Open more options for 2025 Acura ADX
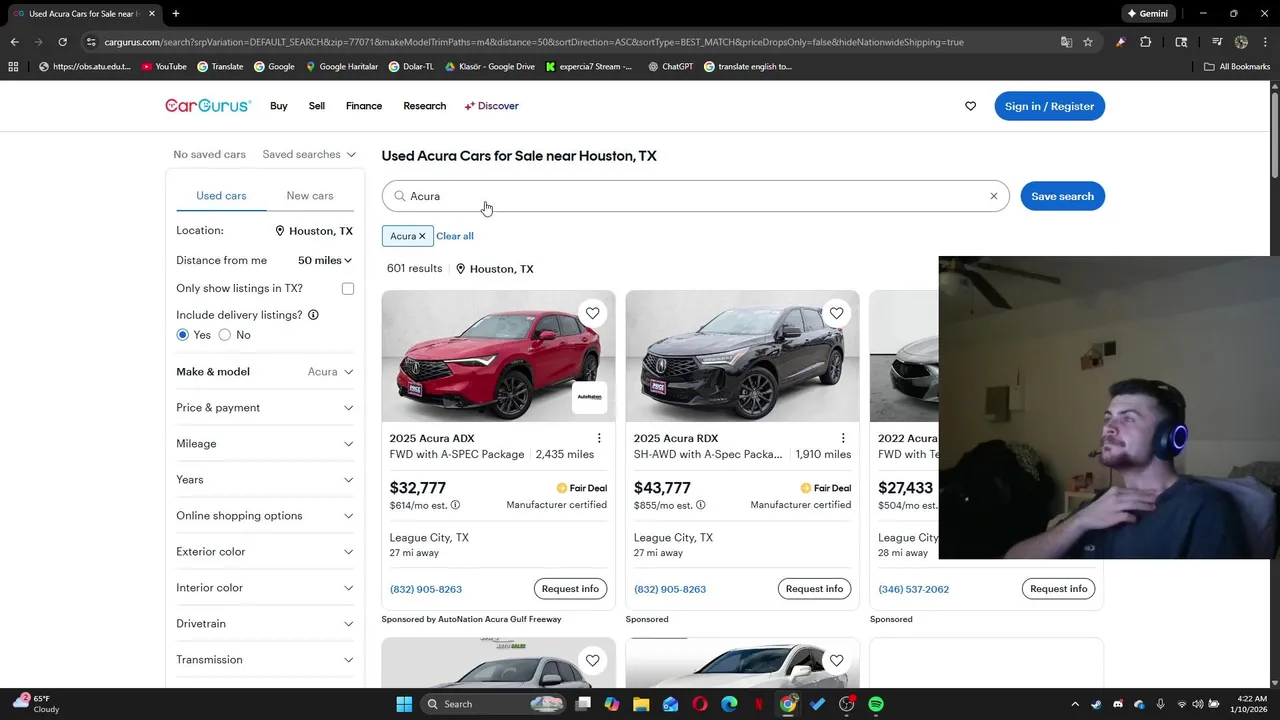This screenshot has width=1280, height=720. point(599,438)
